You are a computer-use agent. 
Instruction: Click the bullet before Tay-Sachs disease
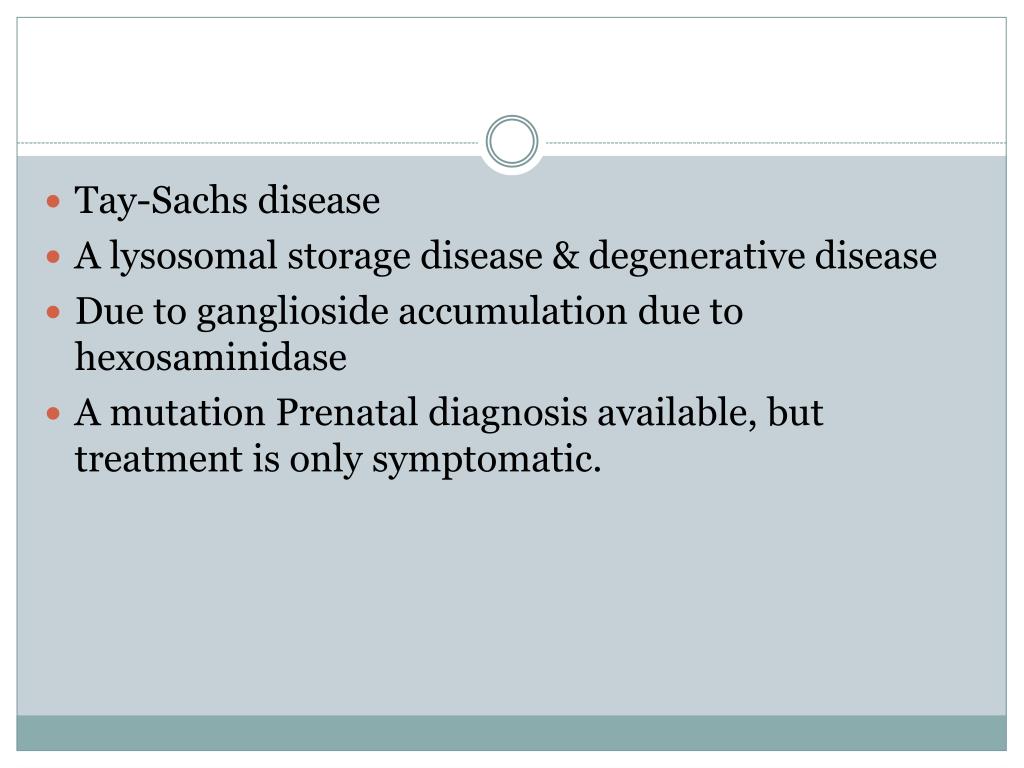54,200
